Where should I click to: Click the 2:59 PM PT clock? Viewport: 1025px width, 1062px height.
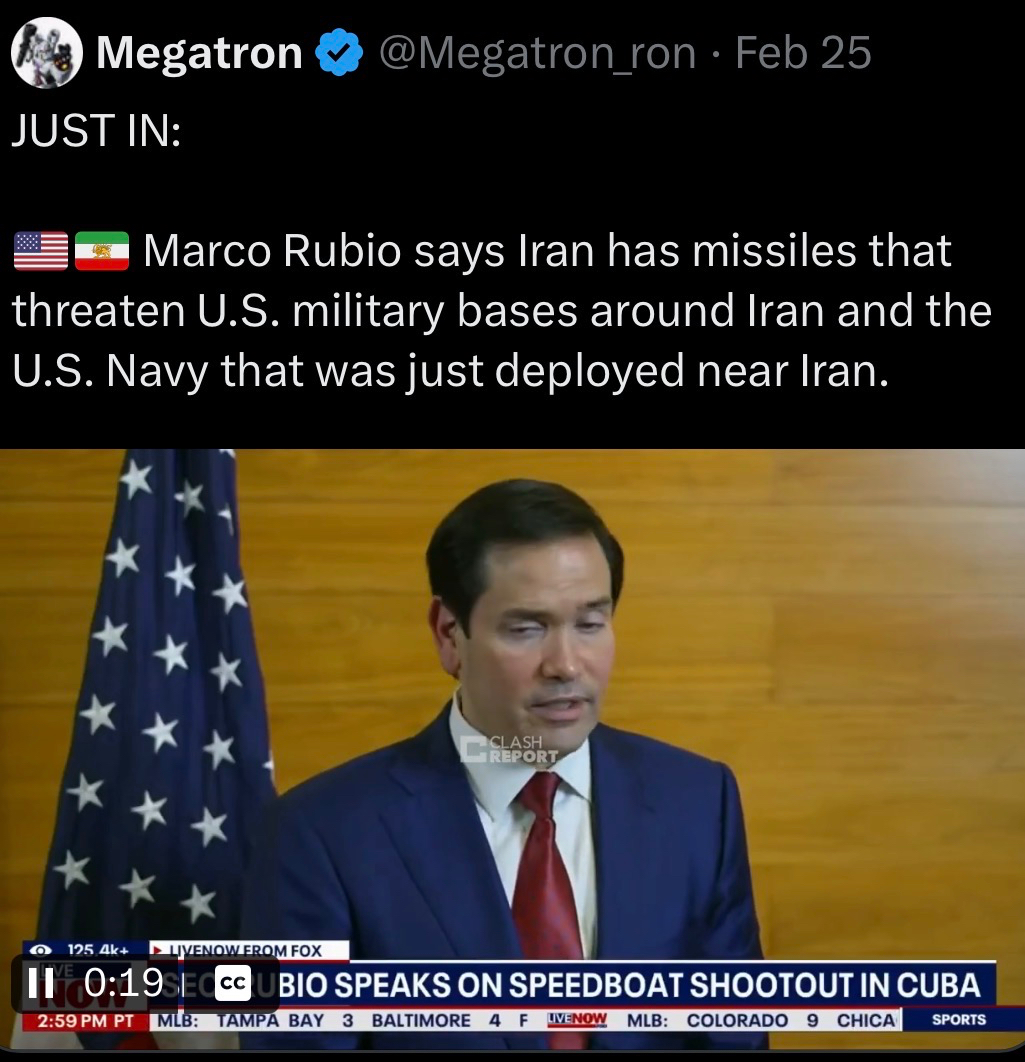click(x=85, y=1020)
